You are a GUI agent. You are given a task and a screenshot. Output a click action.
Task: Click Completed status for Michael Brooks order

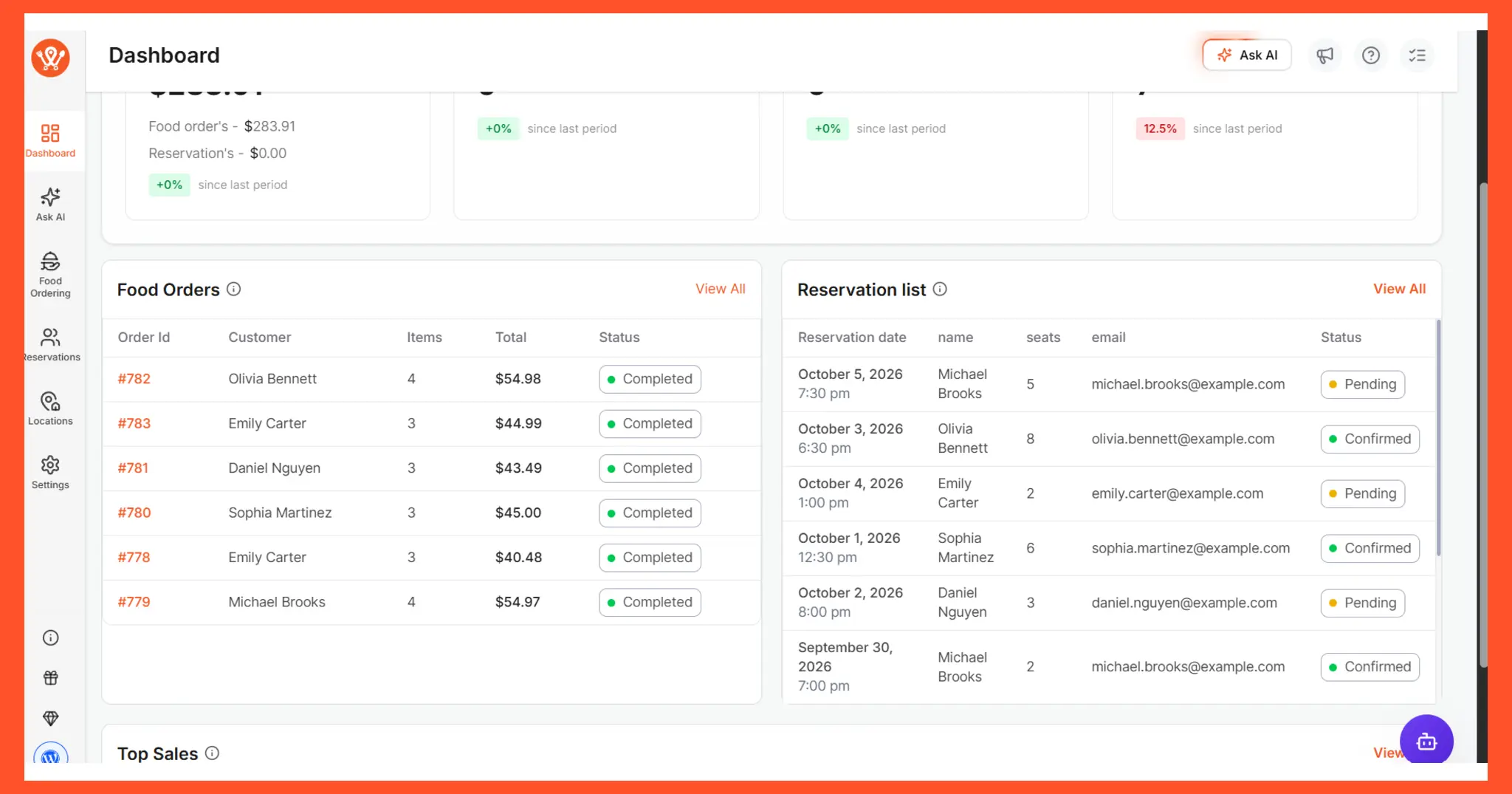click(x=650, y=602)
